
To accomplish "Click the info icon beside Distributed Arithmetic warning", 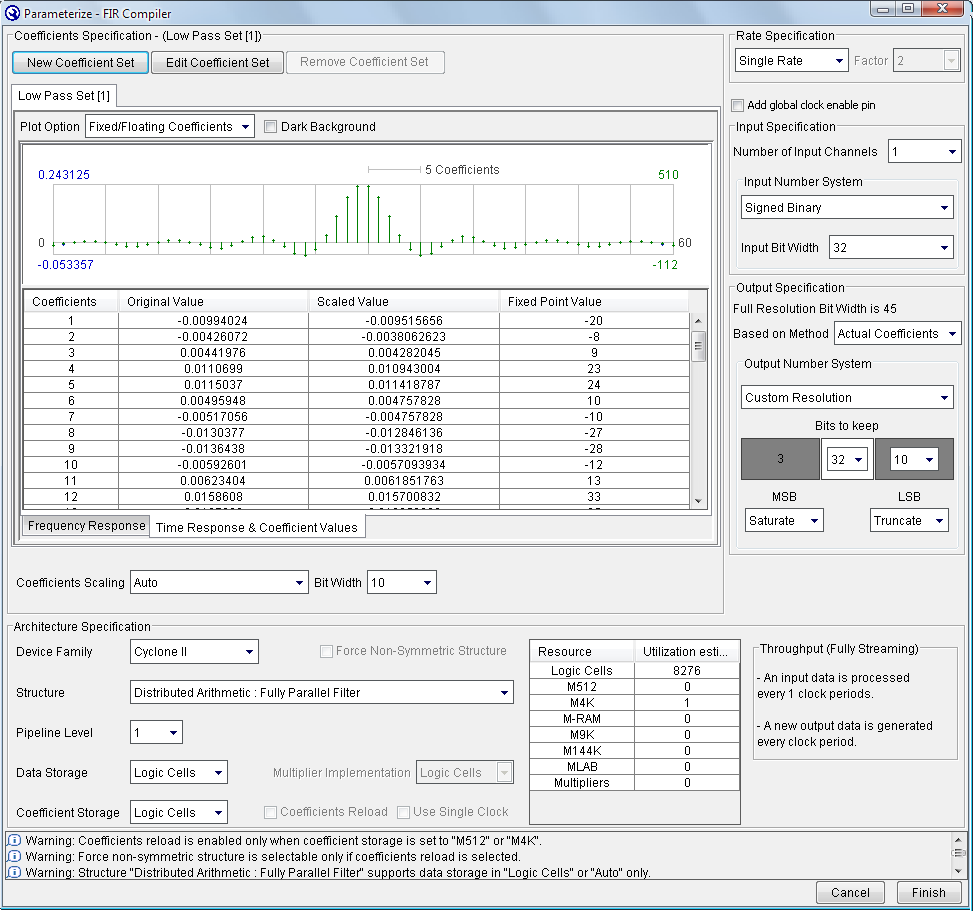I will (x=14, y=873).
